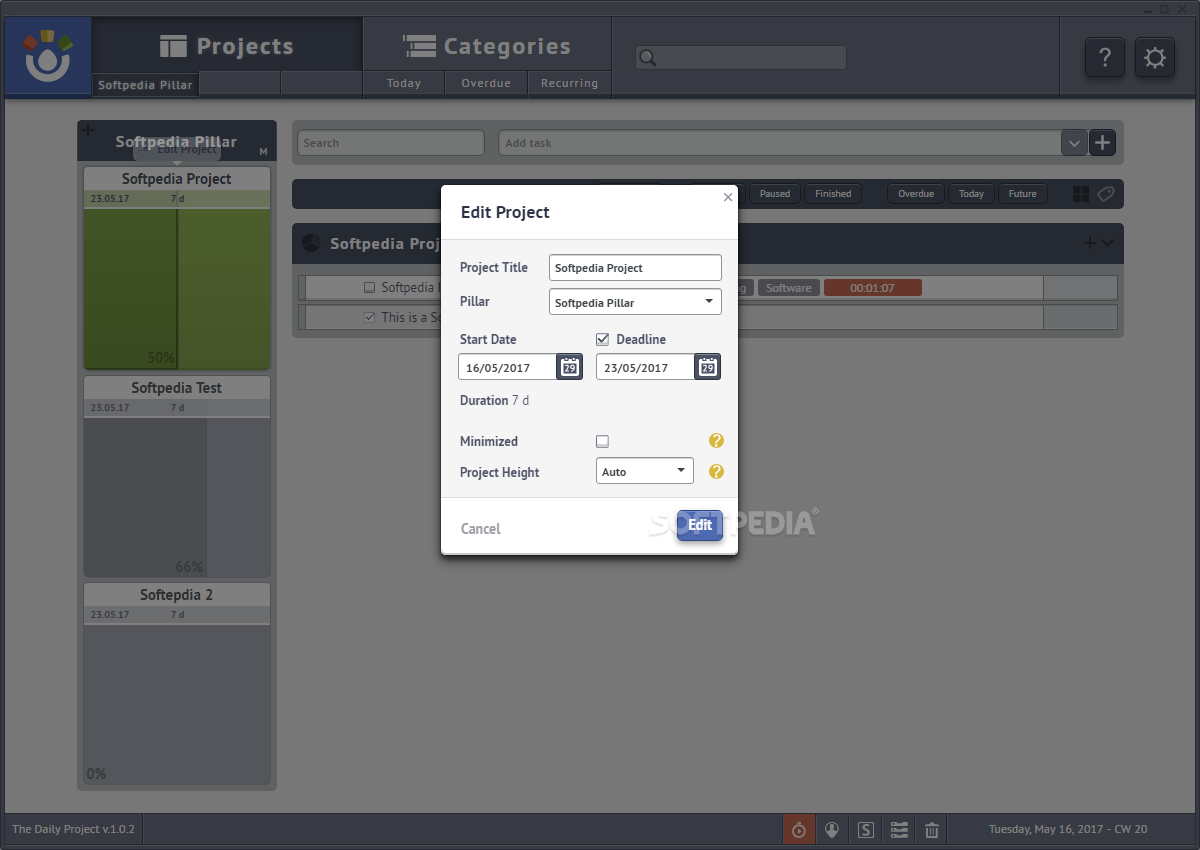
Task: Click The Daily Project logo icon
Action: (x=49, y=57)
